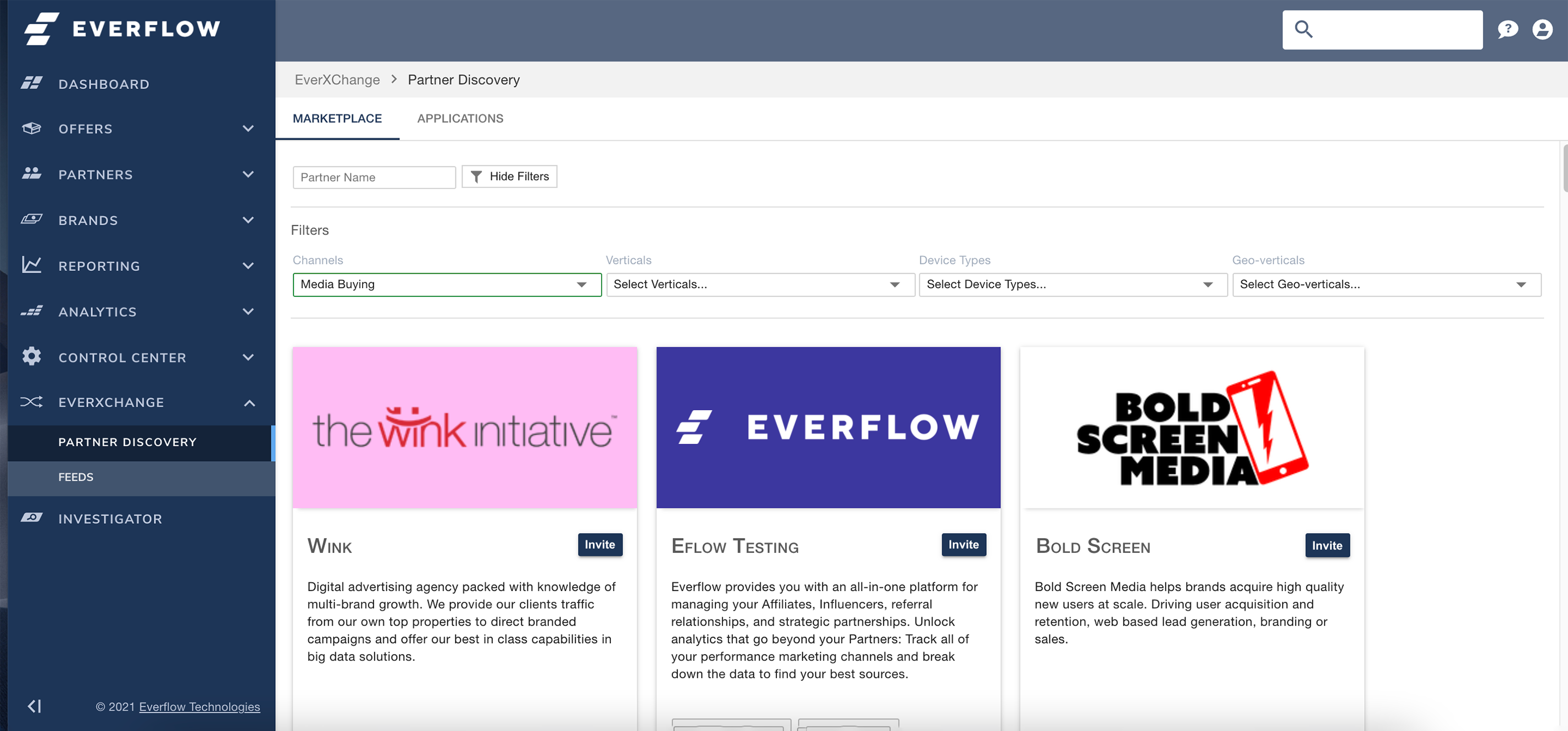Viewport: 1568px width, 731px height.
Task: Hide Filters toggle button
Action: coord(509,176)
